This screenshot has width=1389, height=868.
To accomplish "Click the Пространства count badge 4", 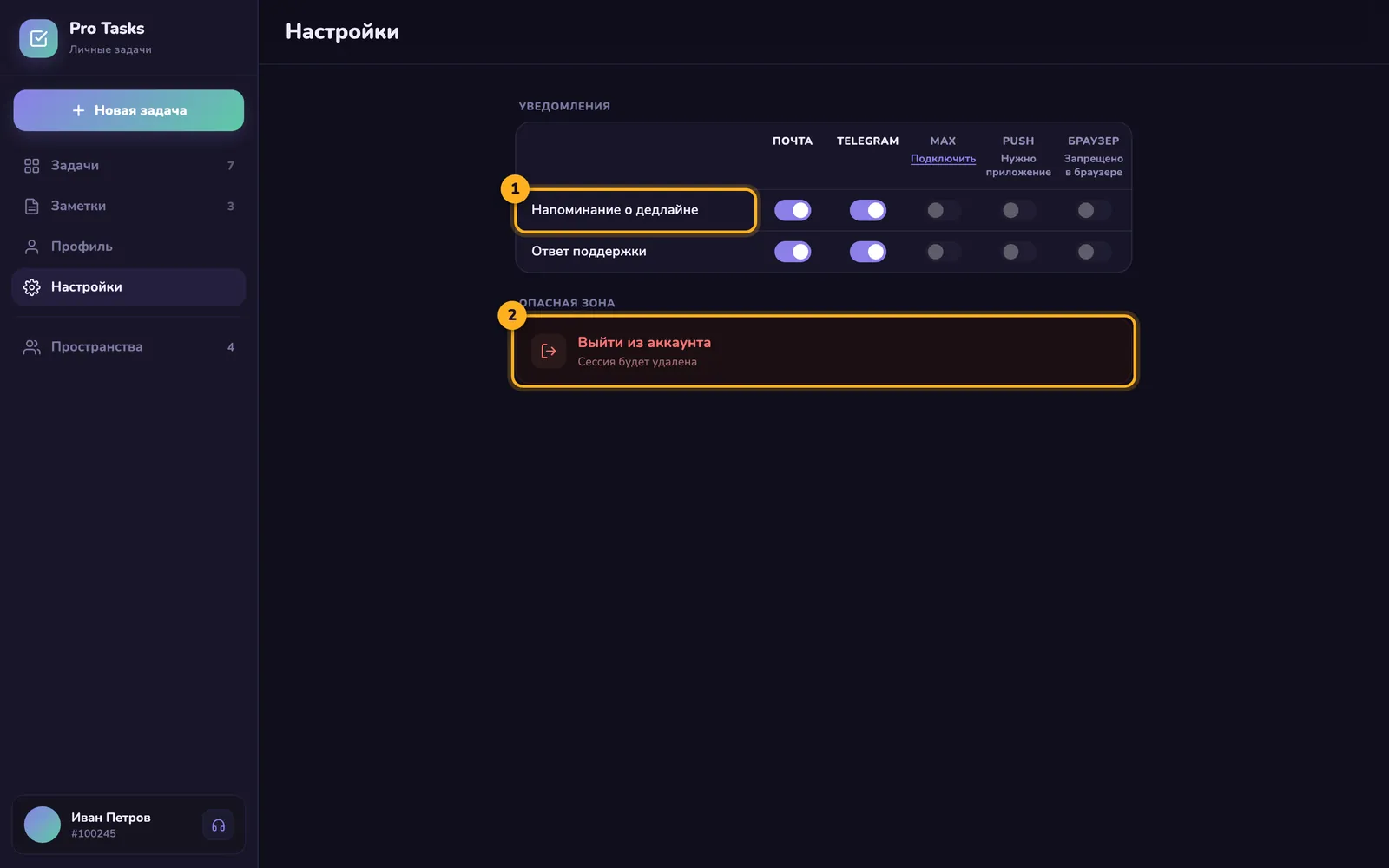I will 231,347.
